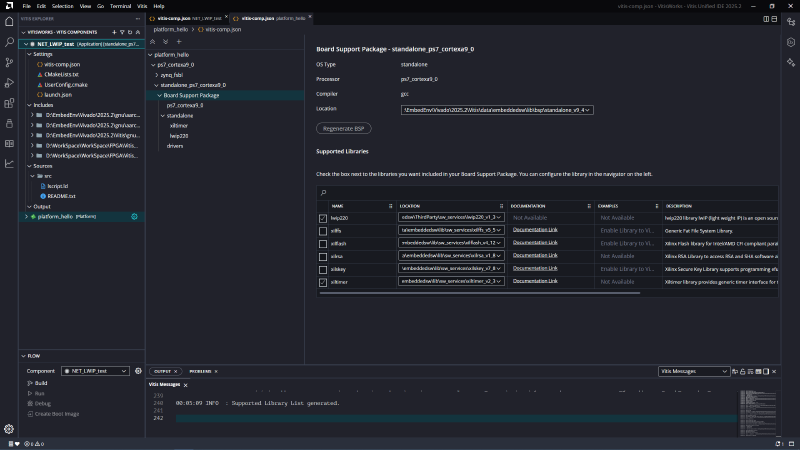Click the supported libraries search field
The width and height of the screenshot is (800, 450).
pyautogui.click(x=547, y=193)
